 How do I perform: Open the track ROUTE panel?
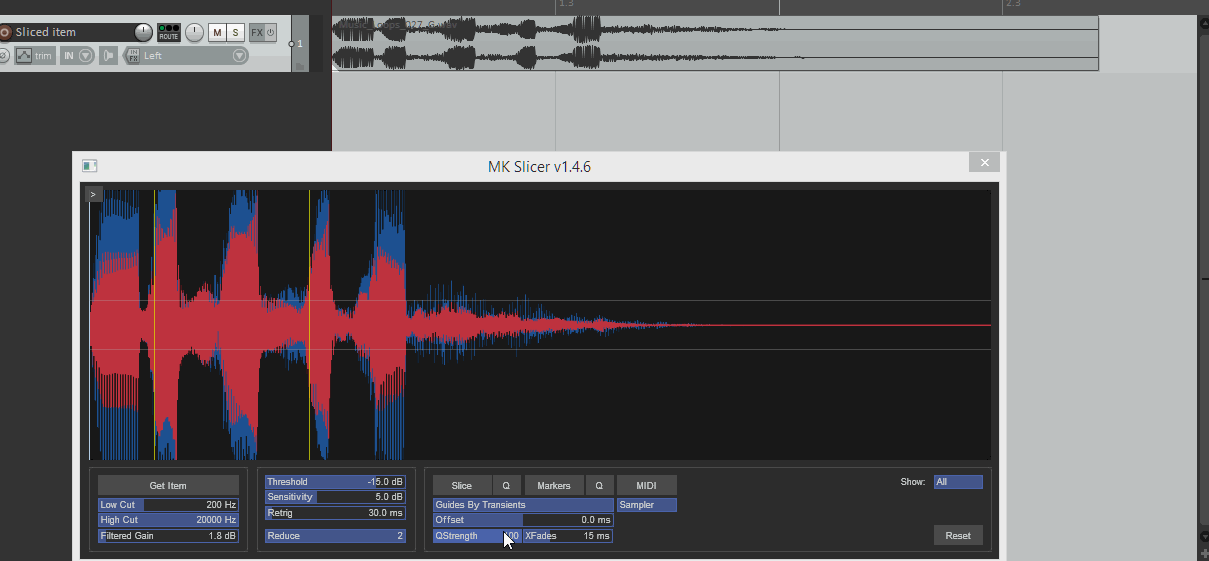[x=168, y=33]
